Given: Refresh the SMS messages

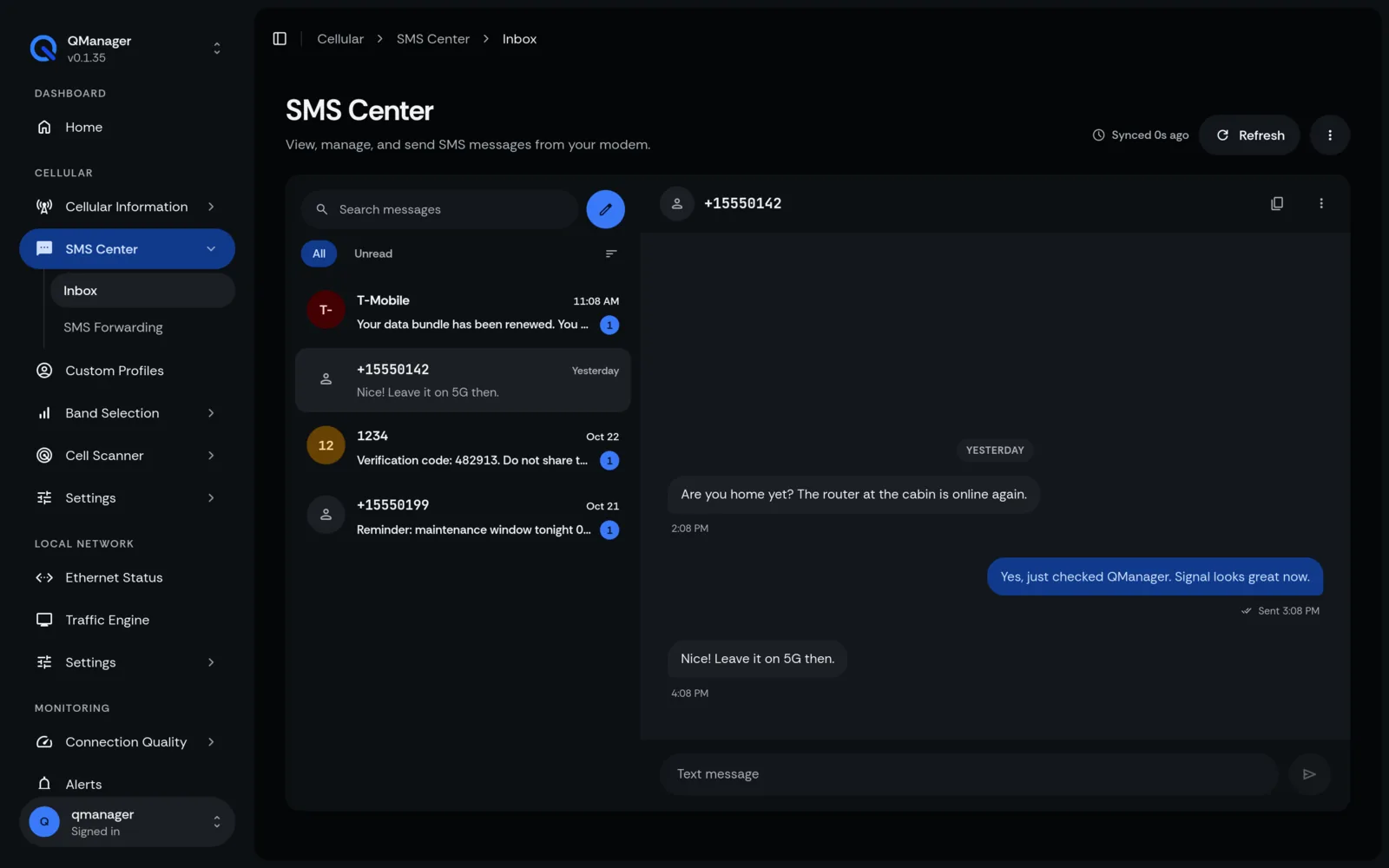Looking at the screenshot, I should [1249, 135].
